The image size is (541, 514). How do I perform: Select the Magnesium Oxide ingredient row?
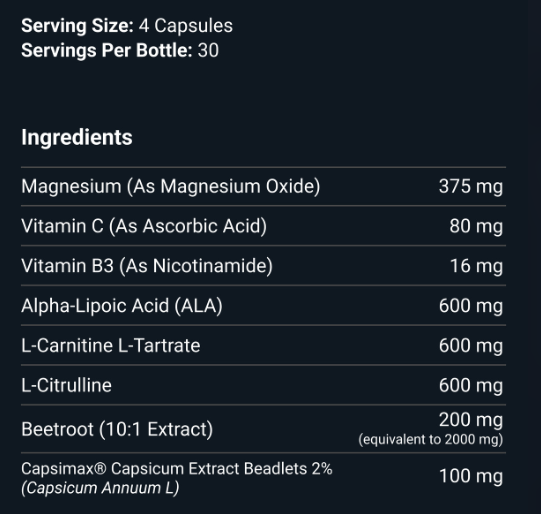pos(264,187)
